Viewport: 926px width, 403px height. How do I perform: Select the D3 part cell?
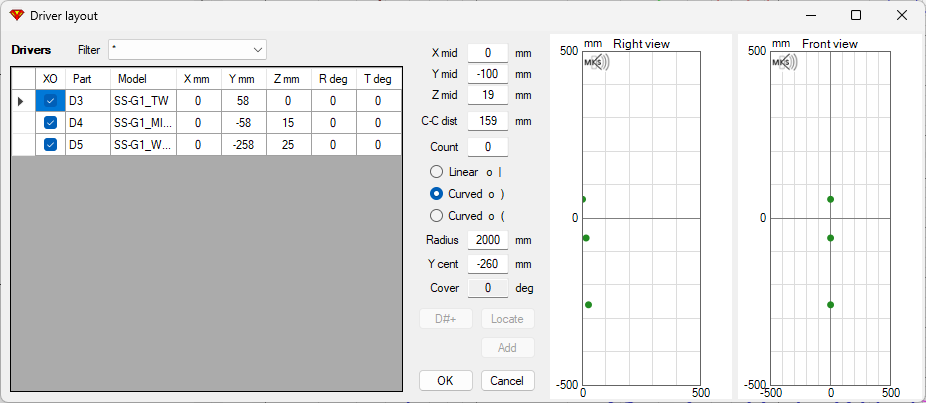click(x=88, y=102)
